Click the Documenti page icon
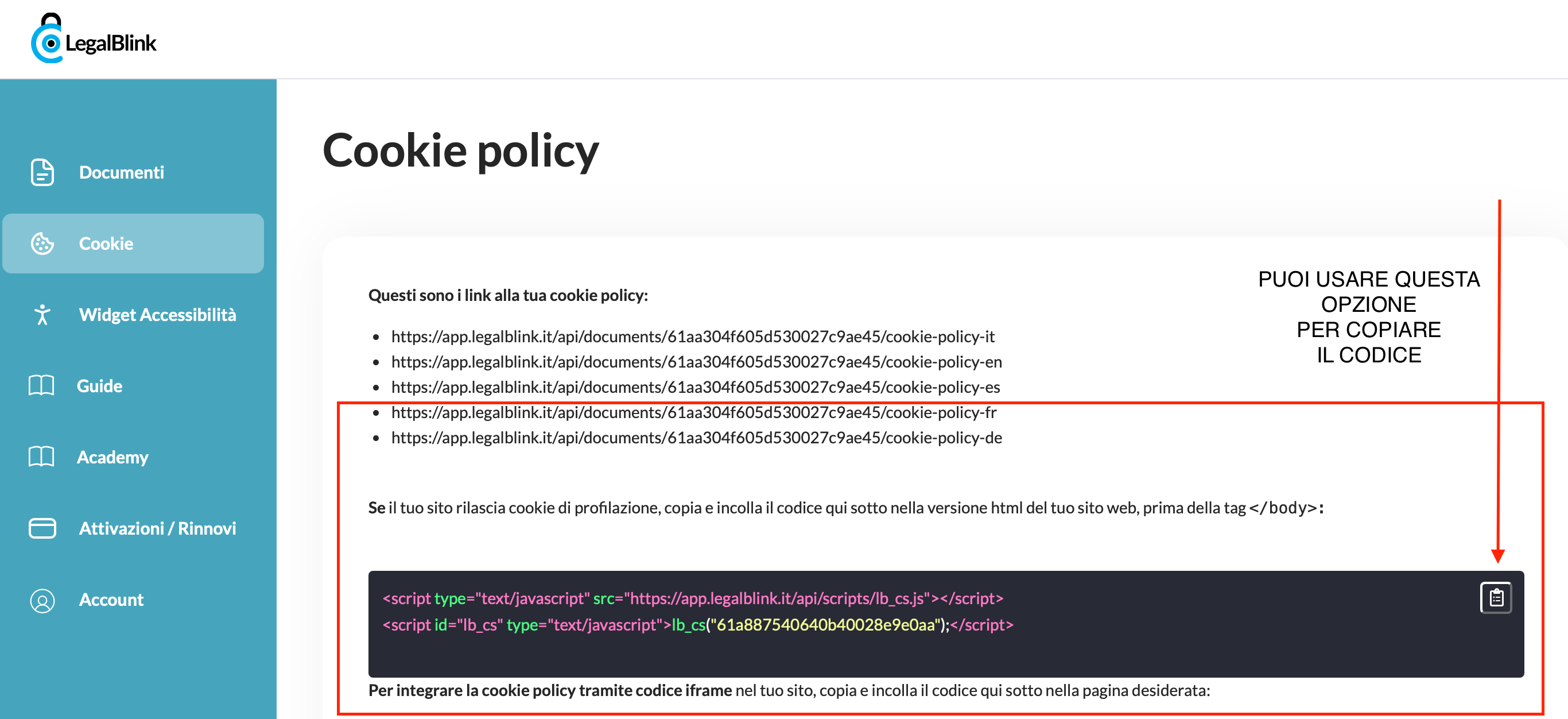 (42, 172)
